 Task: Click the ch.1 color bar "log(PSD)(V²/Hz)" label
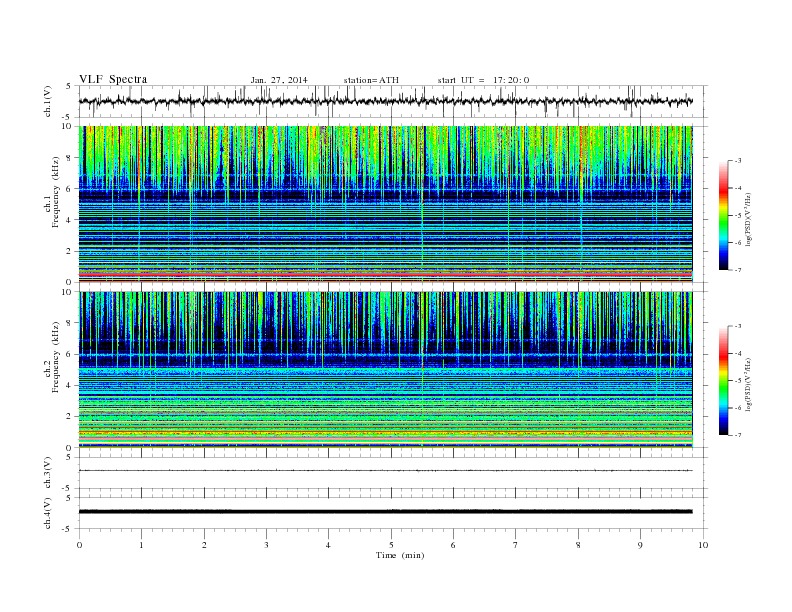[x=749, y=220]
